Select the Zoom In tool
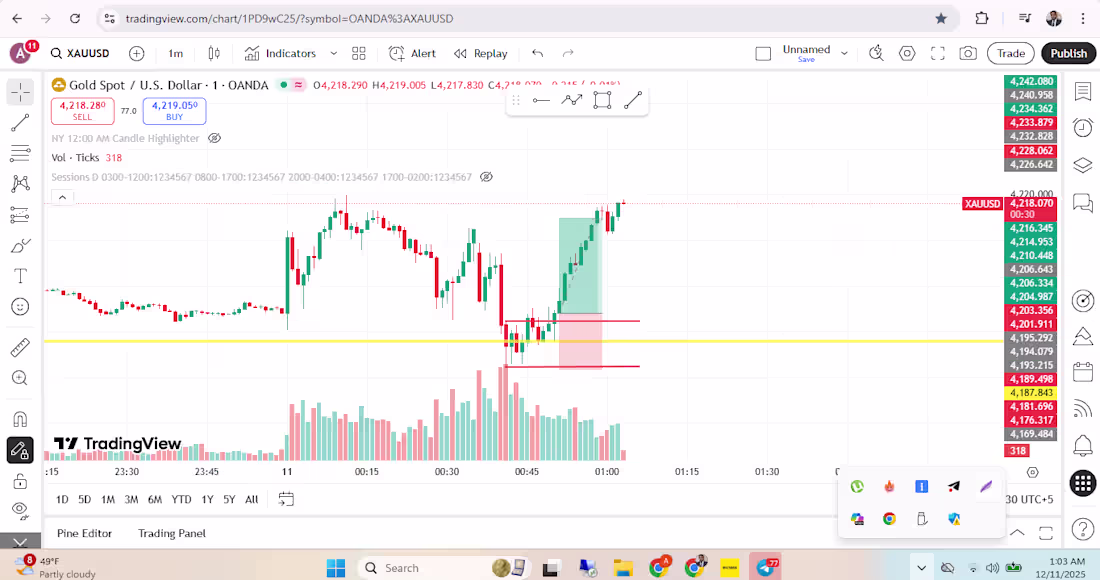This screenshot has width=1100, height=580. tap(20, 378)
